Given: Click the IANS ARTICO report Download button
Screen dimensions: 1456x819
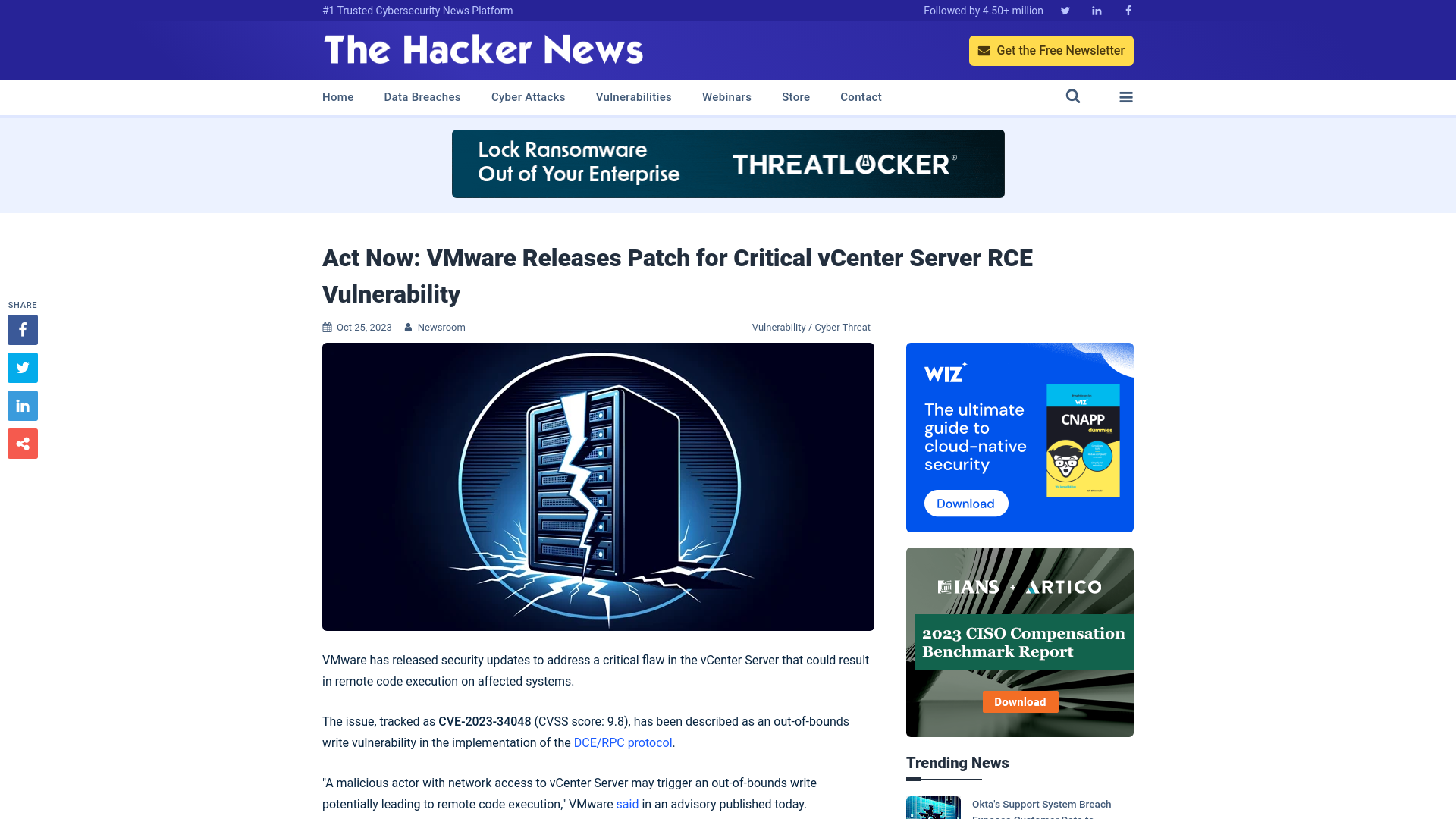Looking at the screenshot, I should 1019,701.
